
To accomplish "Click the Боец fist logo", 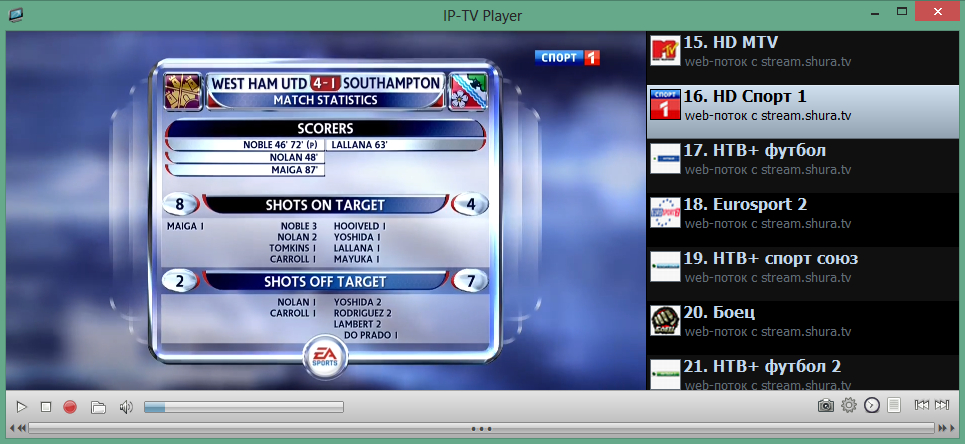I will (x=665, y=321).
